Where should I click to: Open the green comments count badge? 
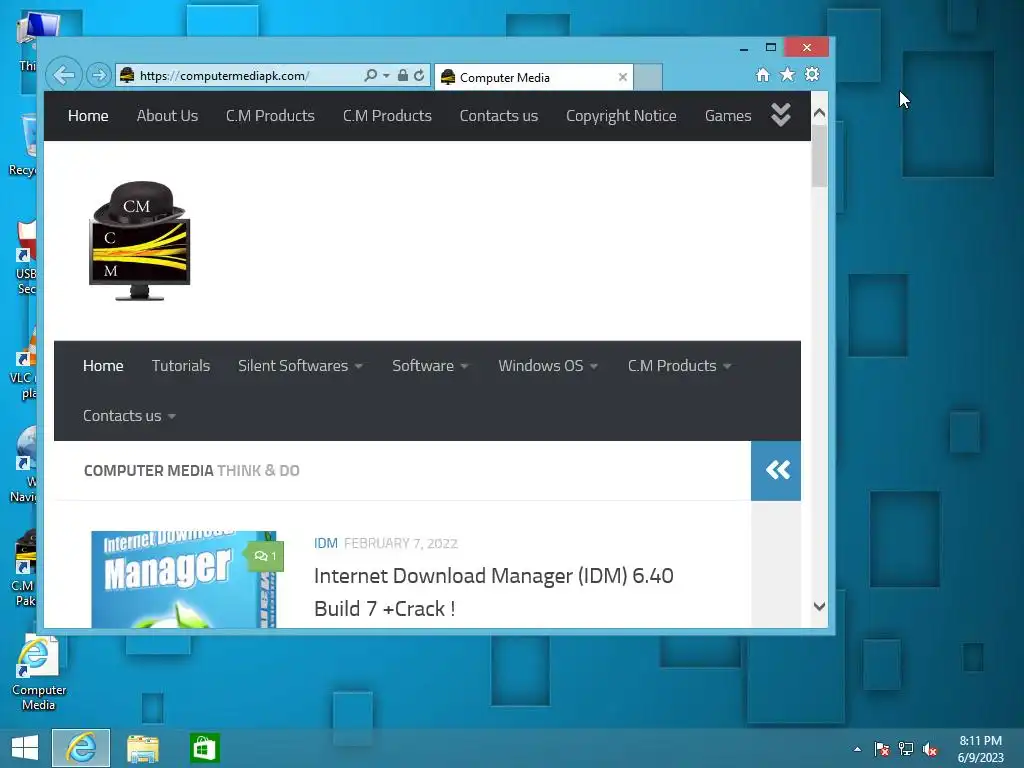point(265,556)
